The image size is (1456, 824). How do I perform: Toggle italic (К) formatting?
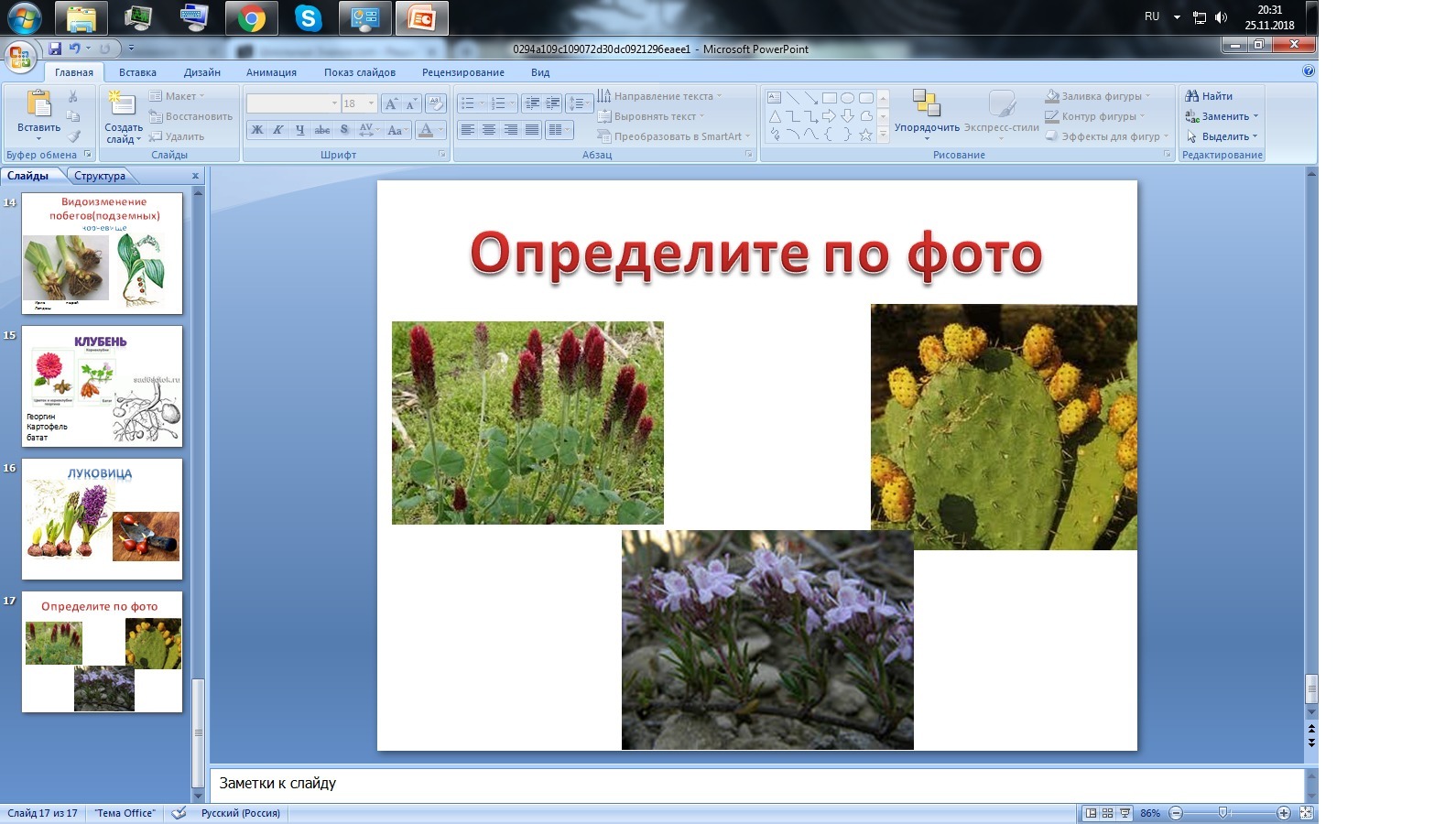click(278, 130)
